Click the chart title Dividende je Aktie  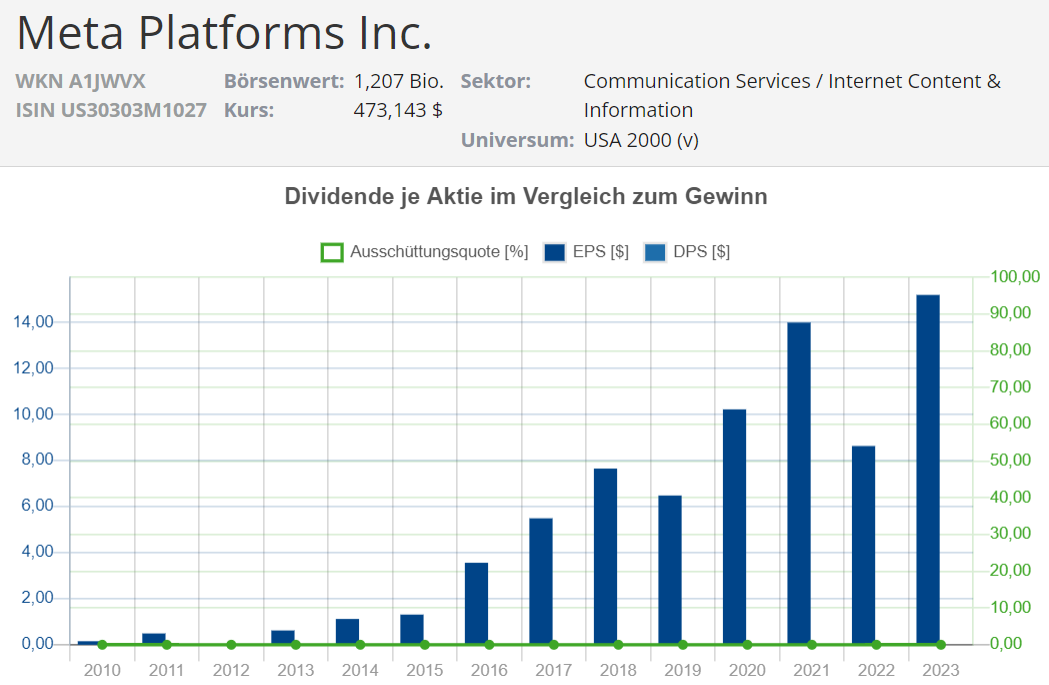[526, 197]
